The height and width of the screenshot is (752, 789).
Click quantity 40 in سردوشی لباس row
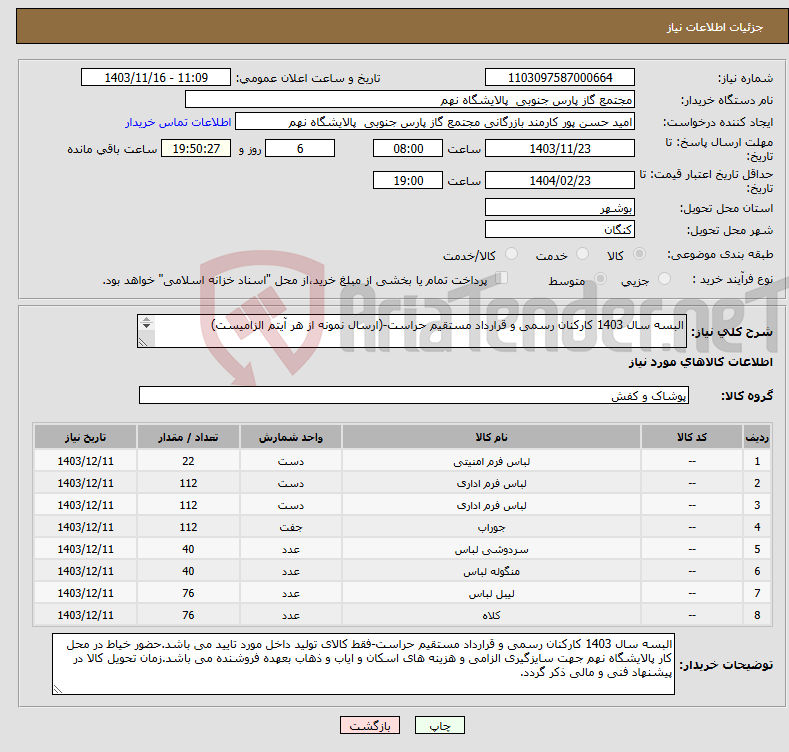(188, 549)
